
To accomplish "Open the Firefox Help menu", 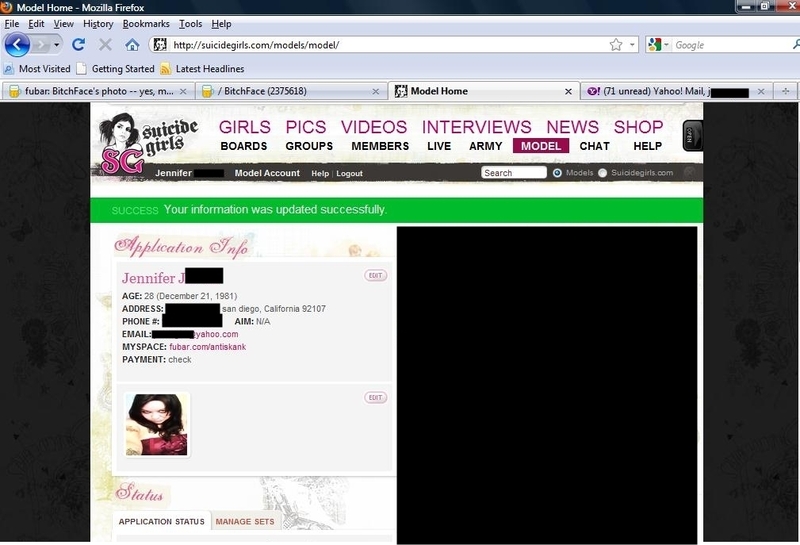I will [221, 23].
